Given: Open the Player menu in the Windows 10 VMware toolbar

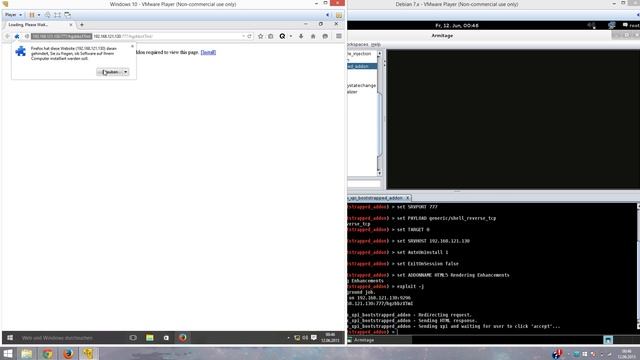Looking at the screenshot, I should [x=13, y=15].
